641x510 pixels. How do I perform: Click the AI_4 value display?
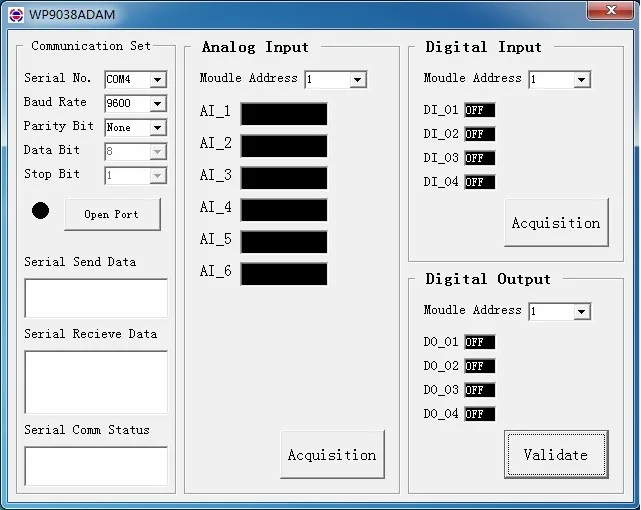point(284,210)
